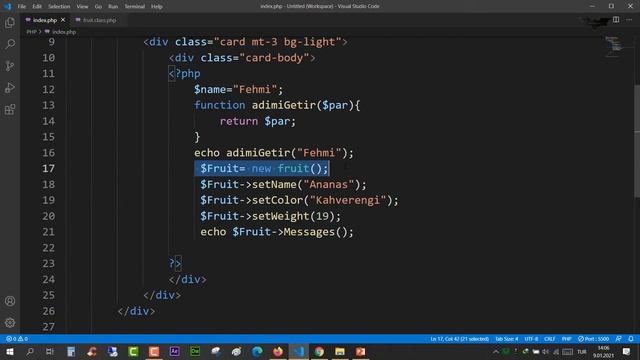
Task: Open the File menu
Action: coord(22,7)
